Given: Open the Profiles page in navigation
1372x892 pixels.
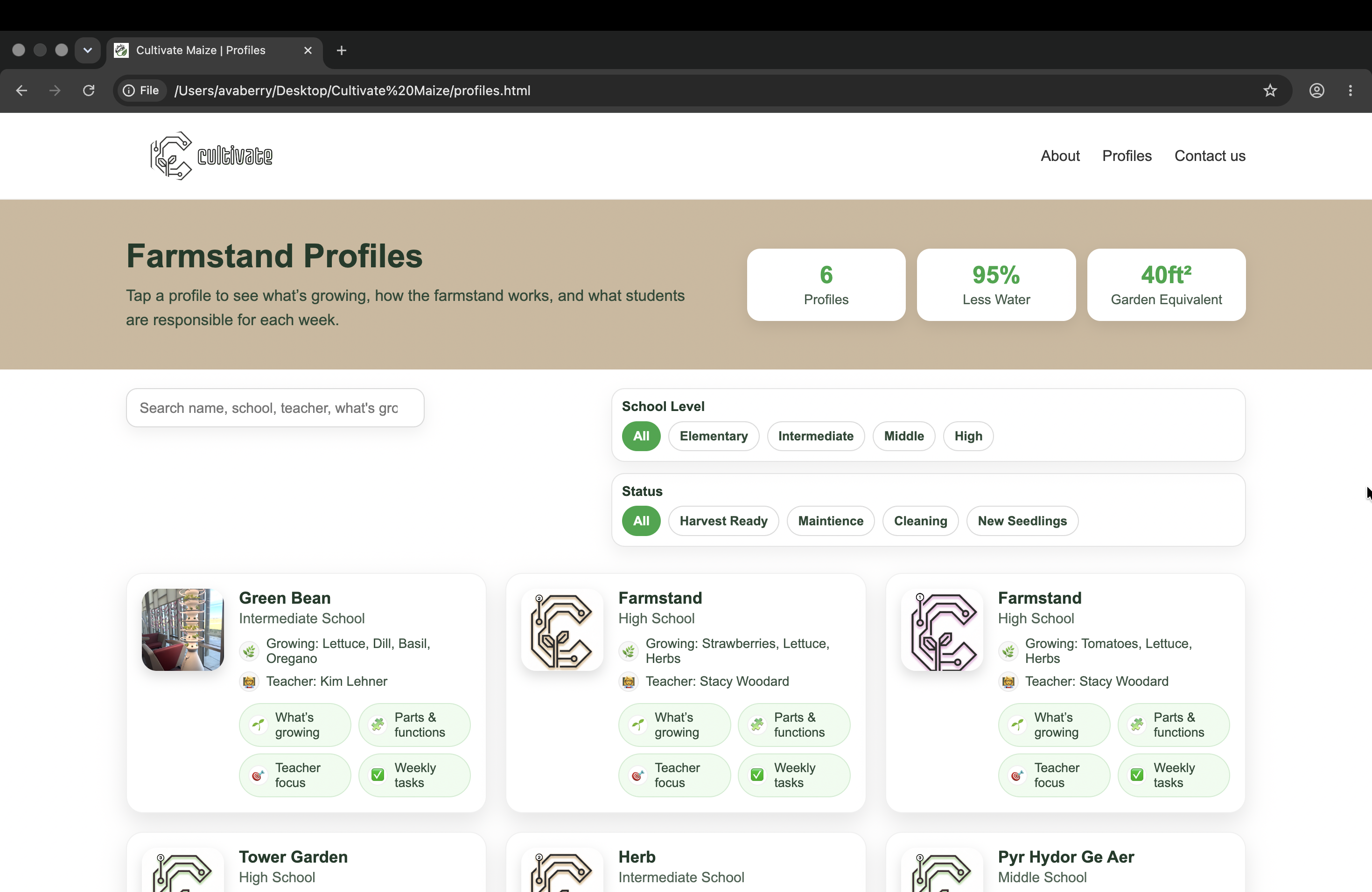Looking at the screenshot, I should coord(1127,155).
